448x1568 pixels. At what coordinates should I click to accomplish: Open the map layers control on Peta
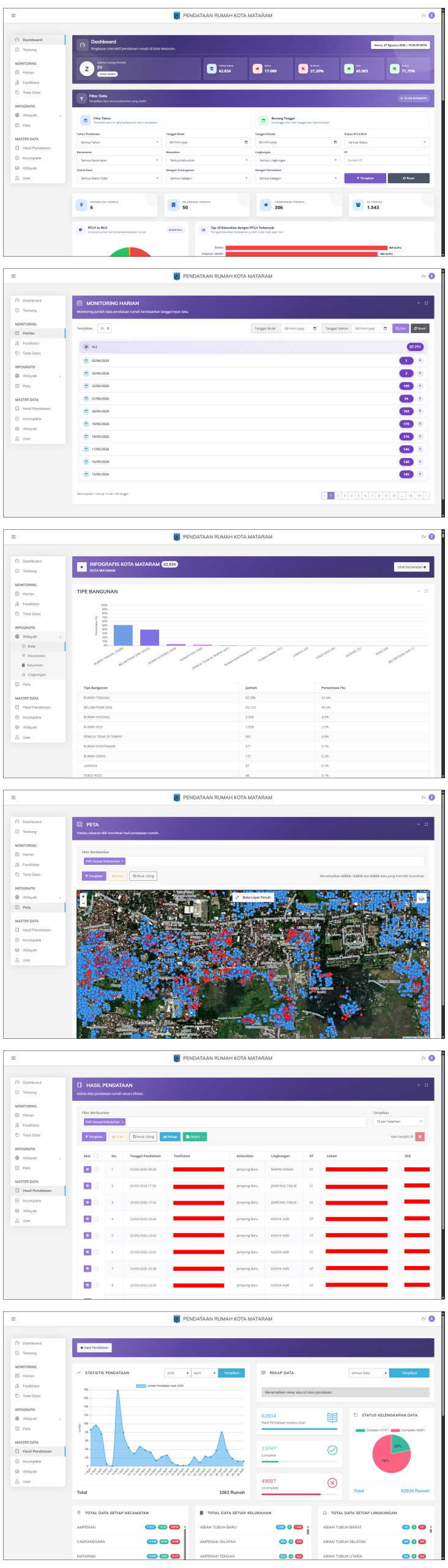[x=421, y=898]
